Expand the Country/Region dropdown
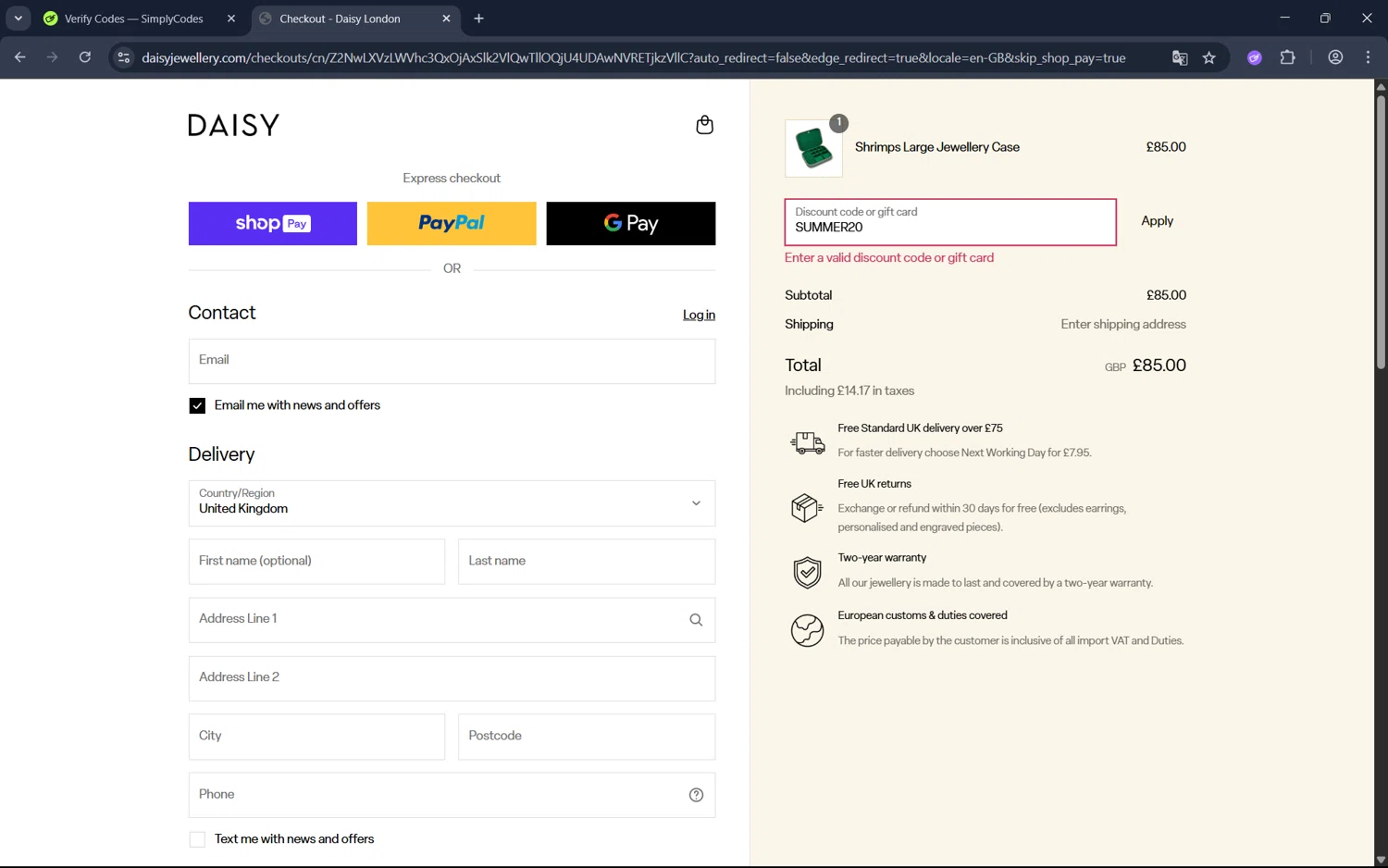The height and width of the screenshot is (868, 1388). (452, 503)
